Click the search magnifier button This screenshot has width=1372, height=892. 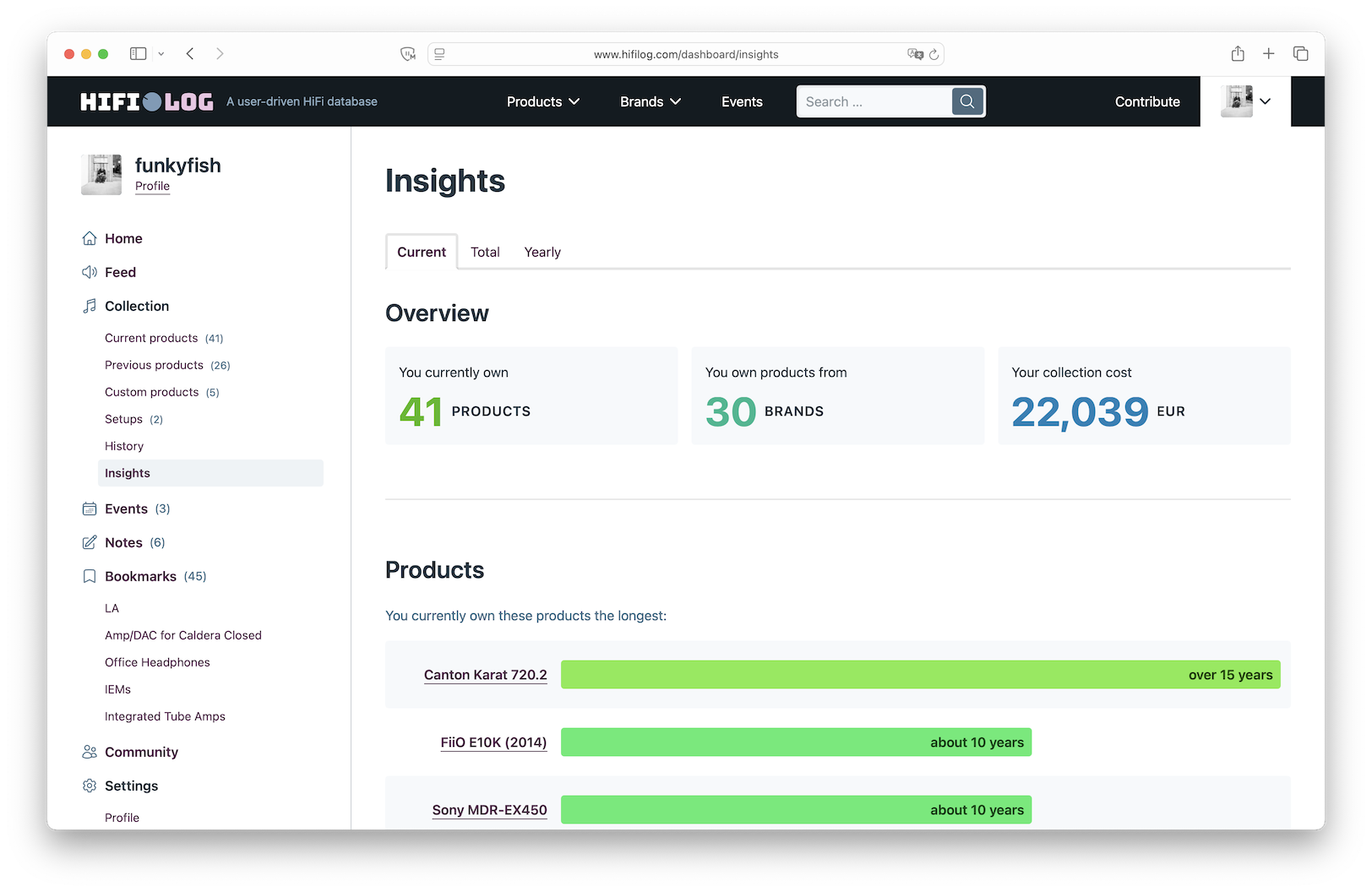pos(967,101)
